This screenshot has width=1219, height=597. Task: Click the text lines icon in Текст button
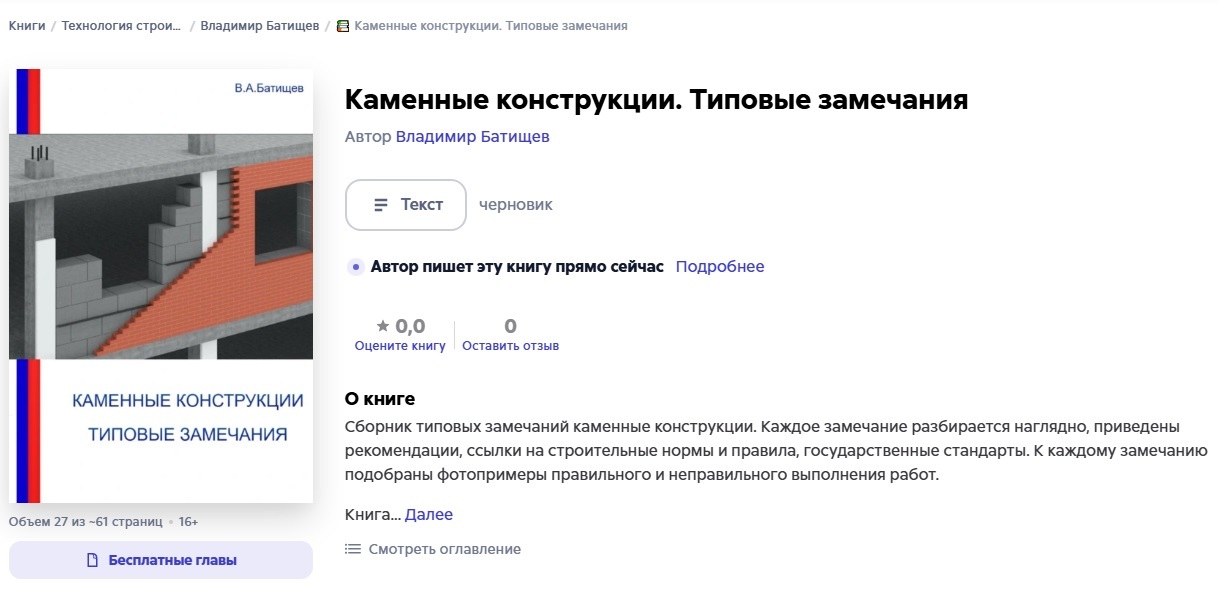tap(380, 205)
